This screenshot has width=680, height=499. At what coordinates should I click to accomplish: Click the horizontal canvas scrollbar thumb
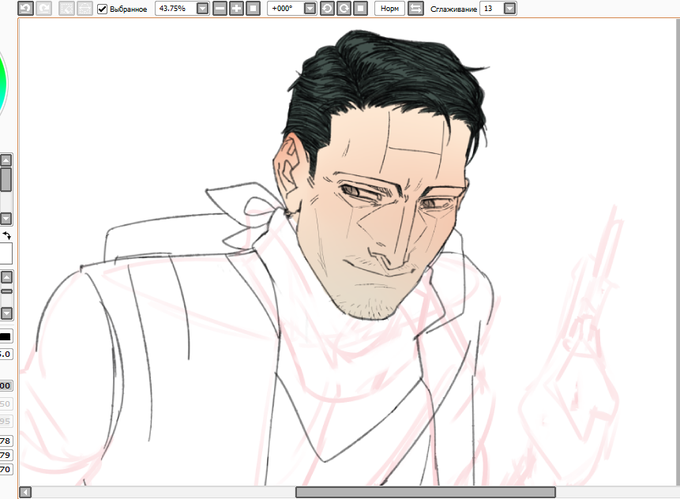coord(425,492)
